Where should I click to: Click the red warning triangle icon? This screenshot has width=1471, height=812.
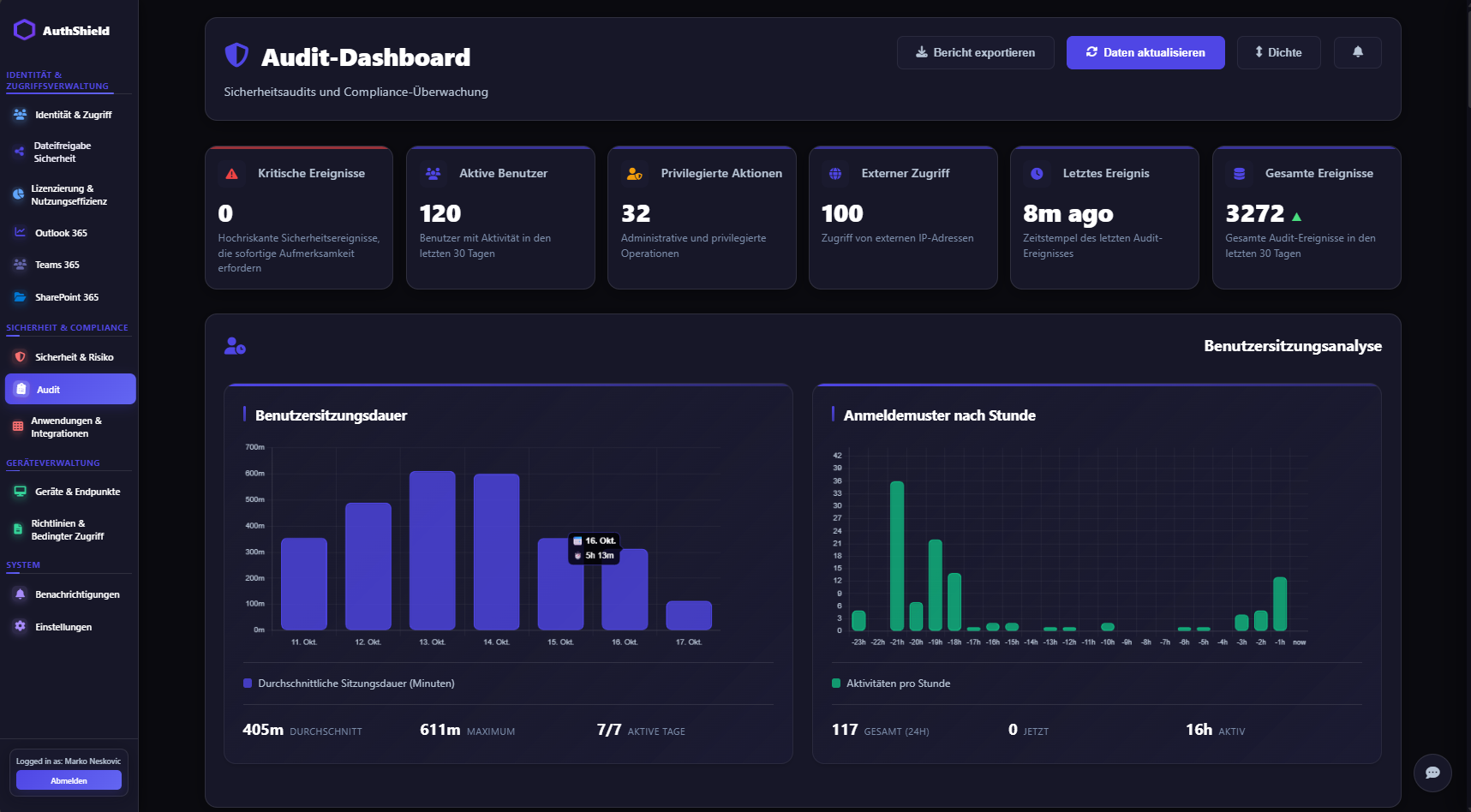point(231,174)
